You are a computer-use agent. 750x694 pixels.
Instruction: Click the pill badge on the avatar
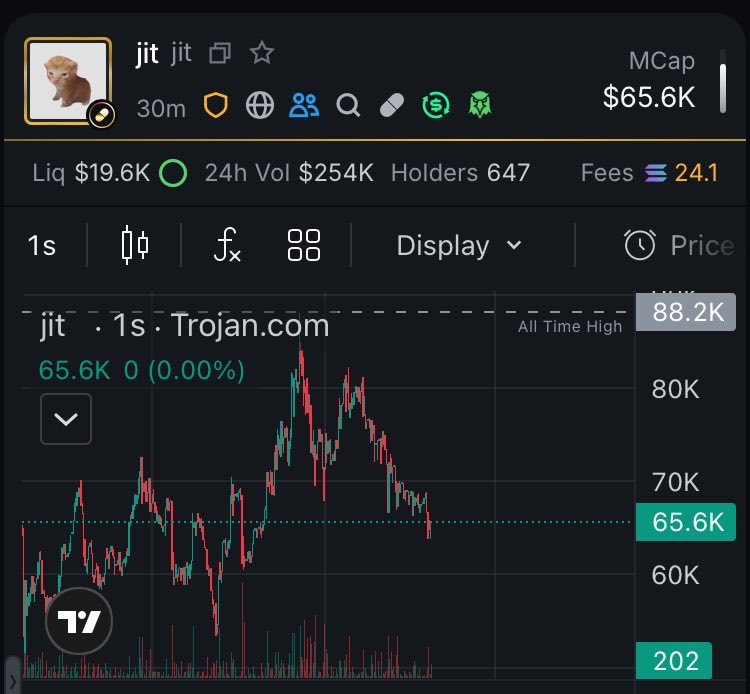pyautogui.click(x=101, y=115)
